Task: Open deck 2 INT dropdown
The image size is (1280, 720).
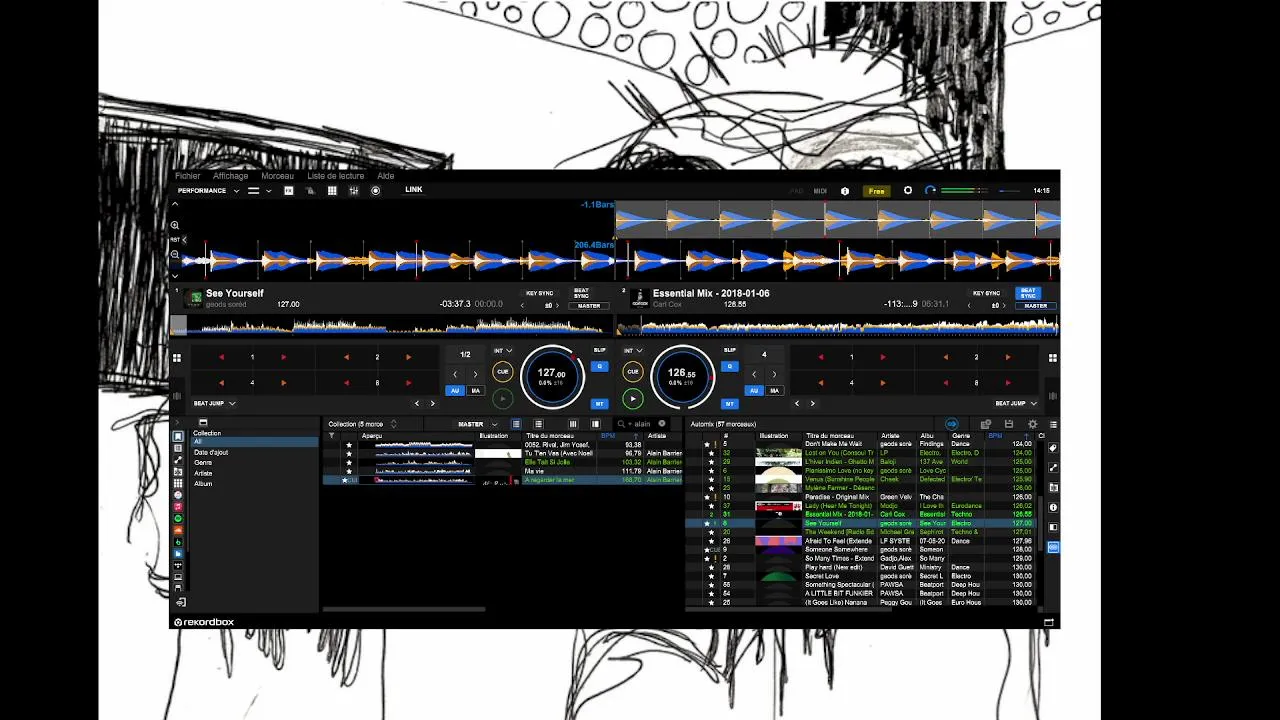Action: tap(633, 351)
